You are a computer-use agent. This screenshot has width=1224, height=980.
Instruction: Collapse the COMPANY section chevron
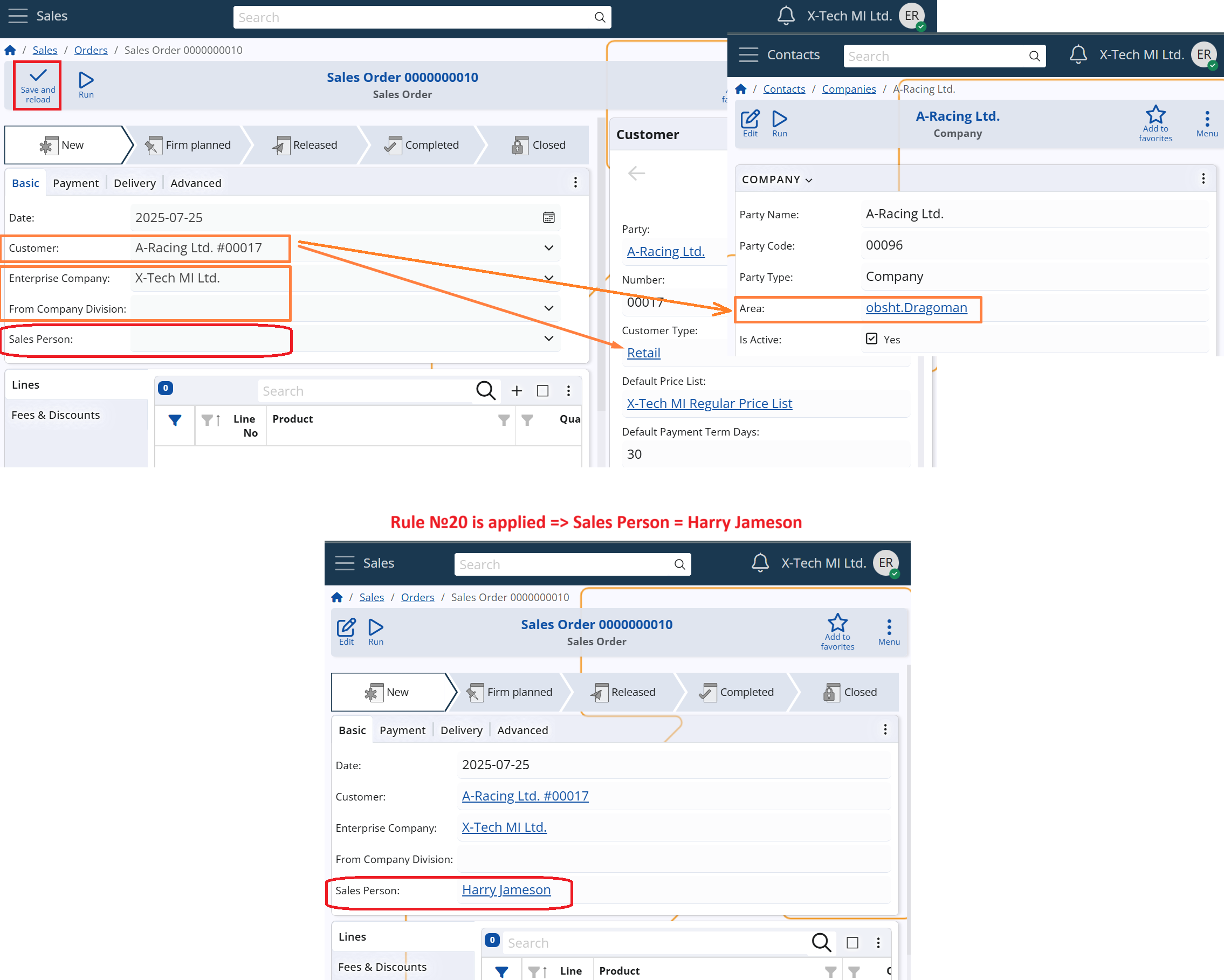point(808,181)
